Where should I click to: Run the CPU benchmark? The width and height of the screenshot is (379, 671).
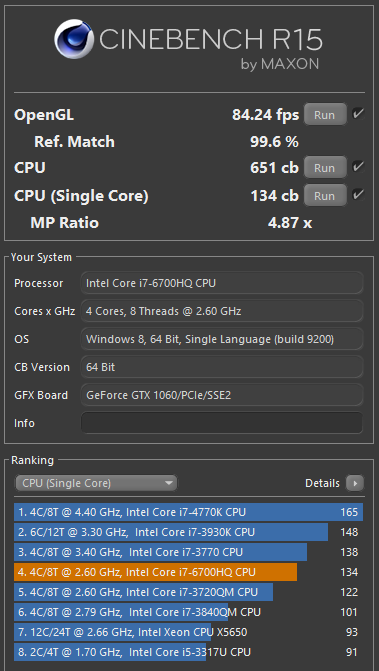pyautogui.click(x=325, y=167)
